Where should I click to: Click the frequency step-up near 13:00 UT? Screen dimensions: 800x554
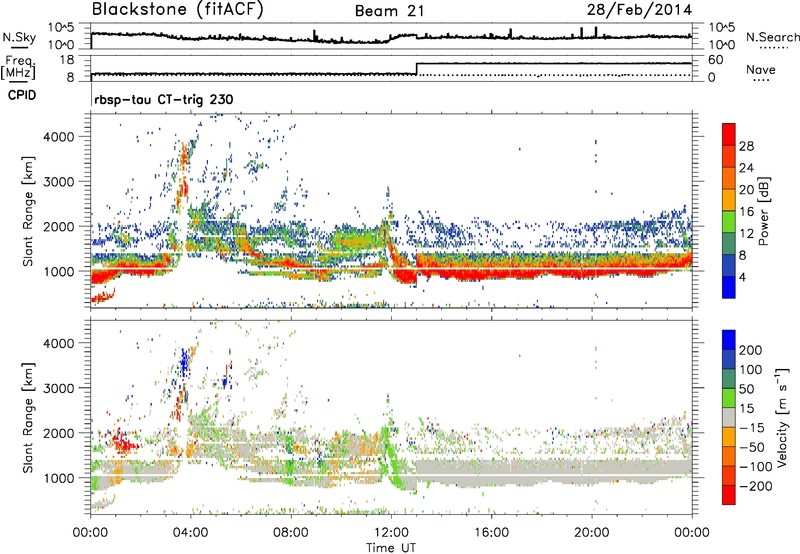click(416, 68)
